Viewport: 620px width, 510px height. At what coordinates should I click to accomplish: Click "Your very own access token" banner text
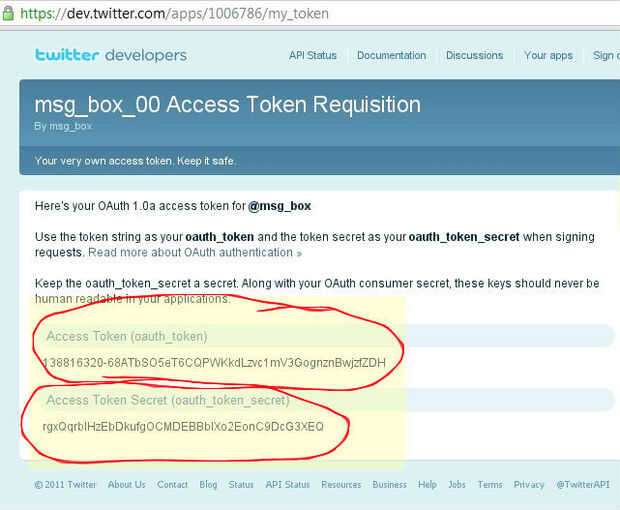point(135,161)
